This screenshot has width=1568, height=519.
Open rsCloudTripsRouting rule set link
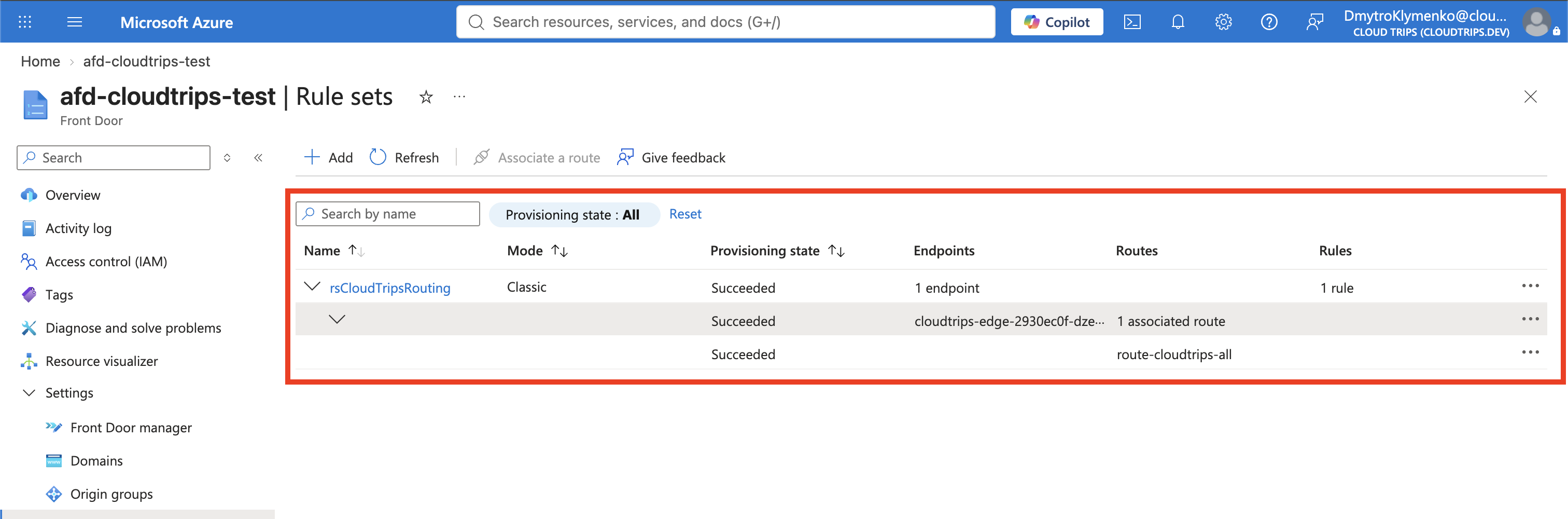click(389, 288)
